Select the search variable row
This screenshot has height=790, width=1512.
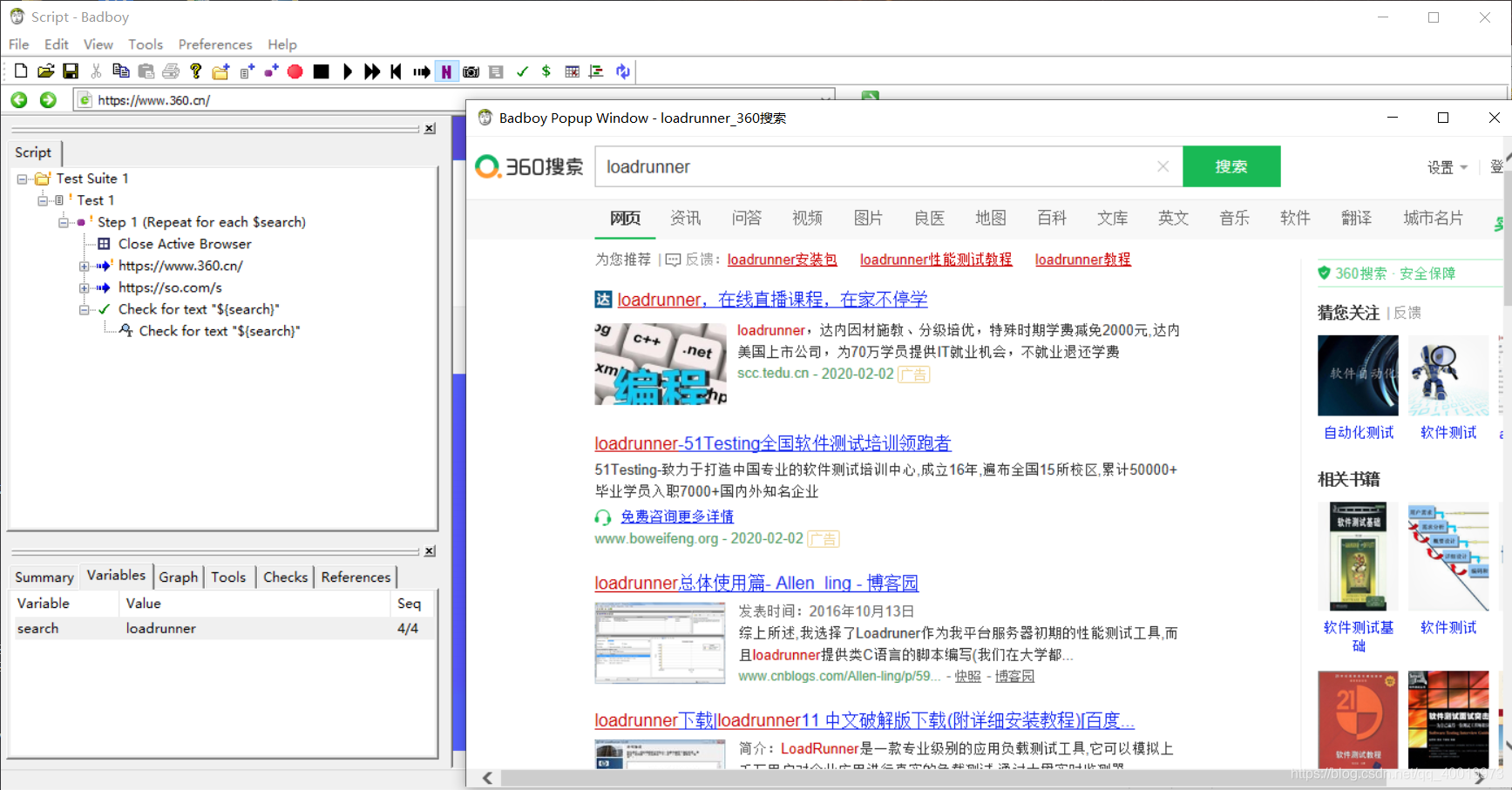223,628
